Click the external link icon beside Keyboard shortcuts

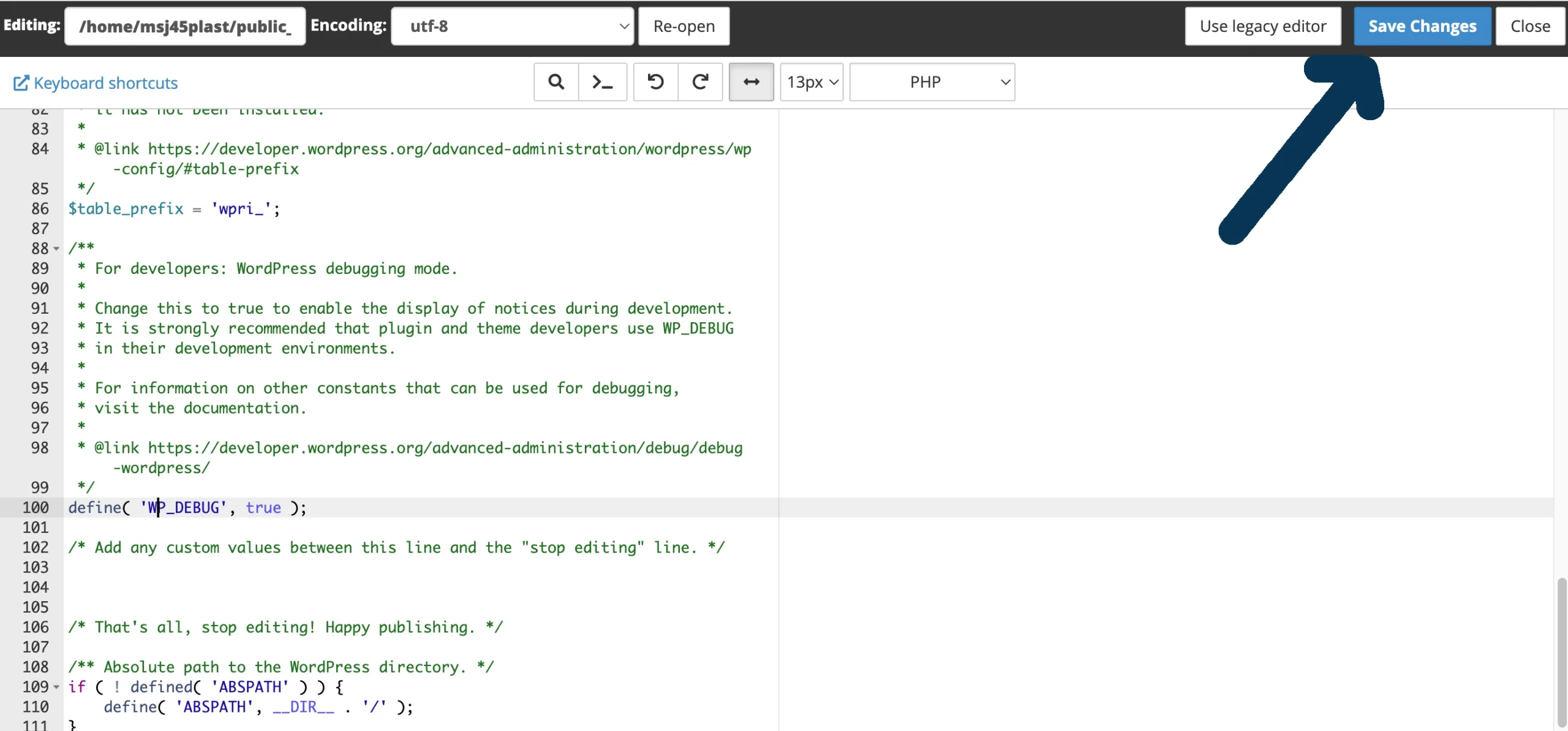(x=21, y=83)
